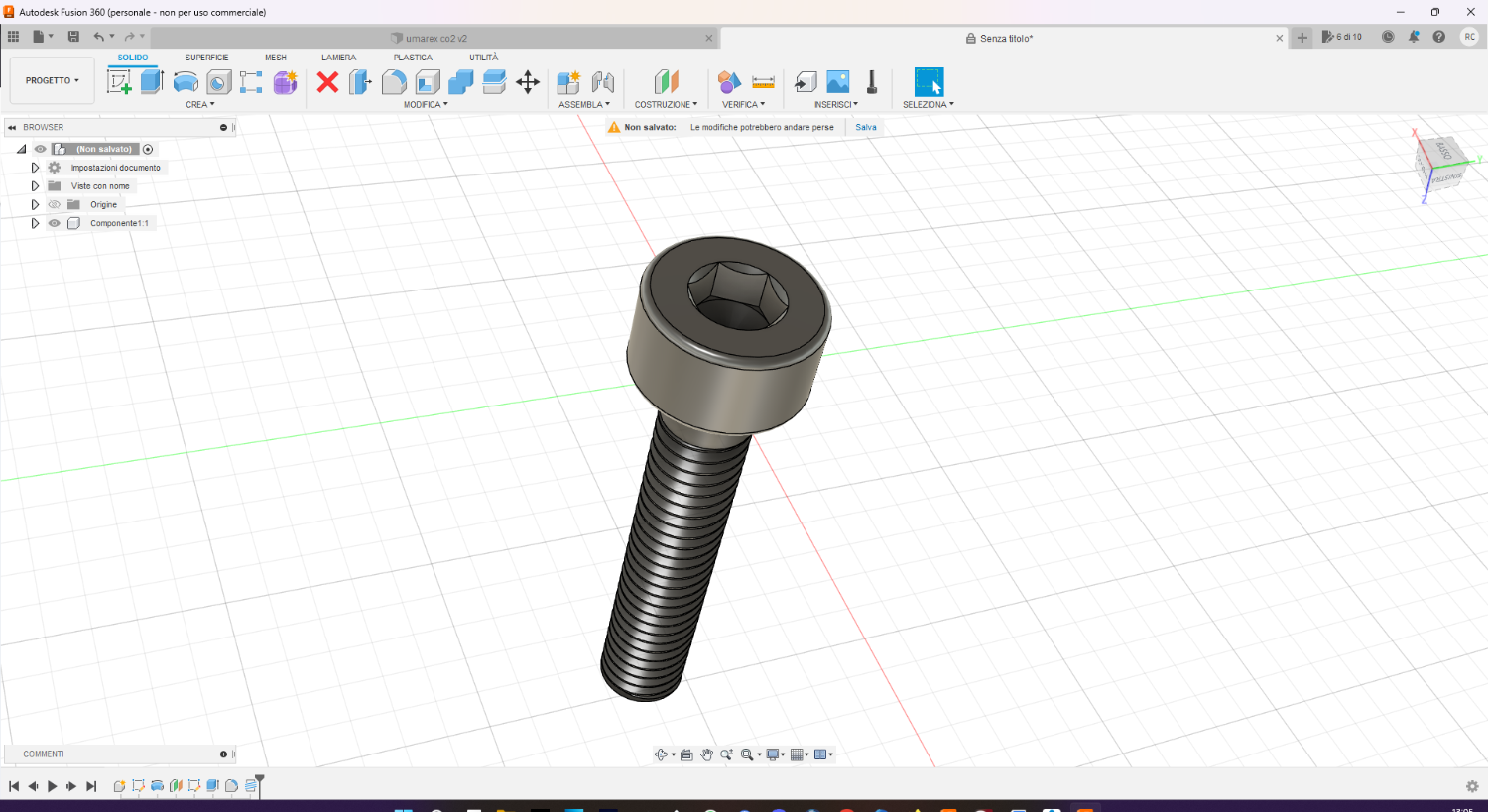This screenshot has width=1488, height=812.
Task: Select the Extrude tool
Action: (x=152, y=82)
